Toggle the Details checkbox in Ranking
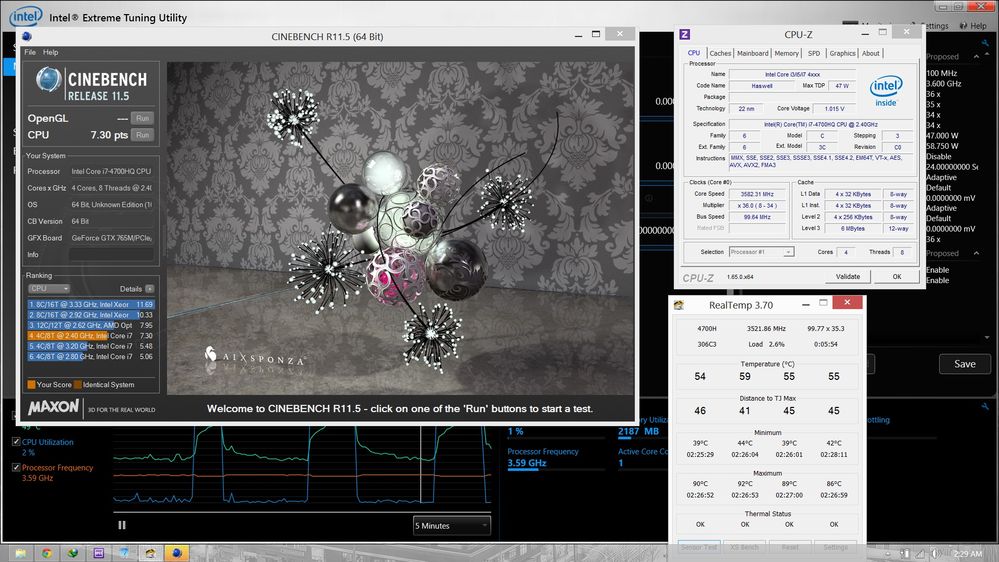The width and height of the screenshot is (999, 562). 149,289
